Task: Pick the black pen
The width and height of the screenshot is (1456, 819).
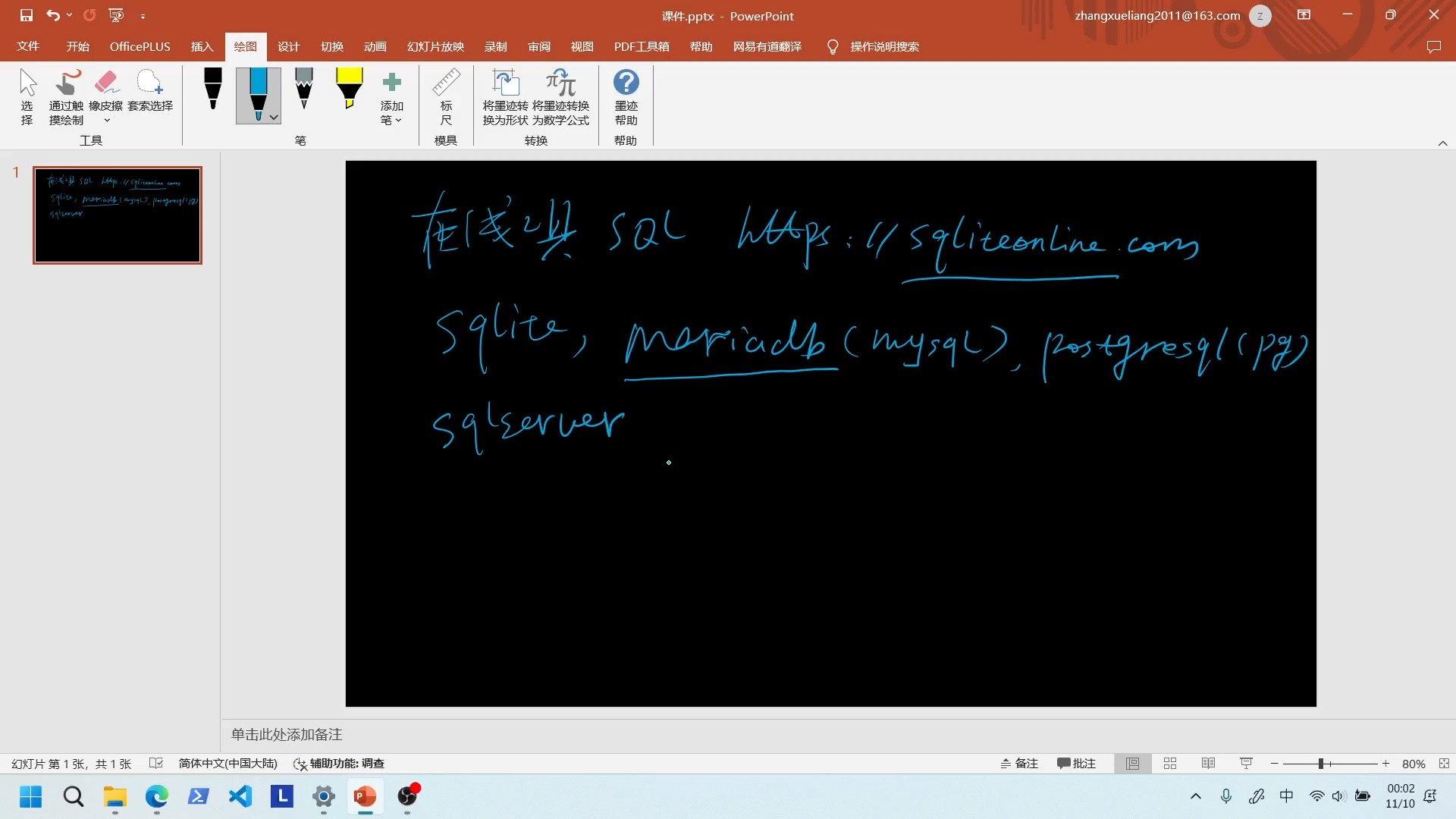Action: pyautogui.click(x=213, y=89)
